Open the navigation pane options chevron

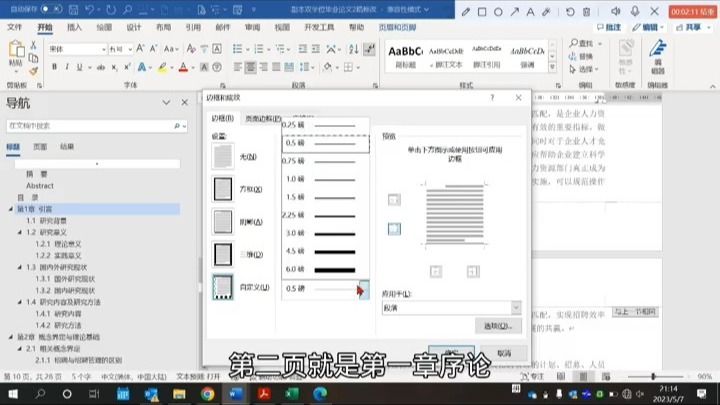(166, 103)
